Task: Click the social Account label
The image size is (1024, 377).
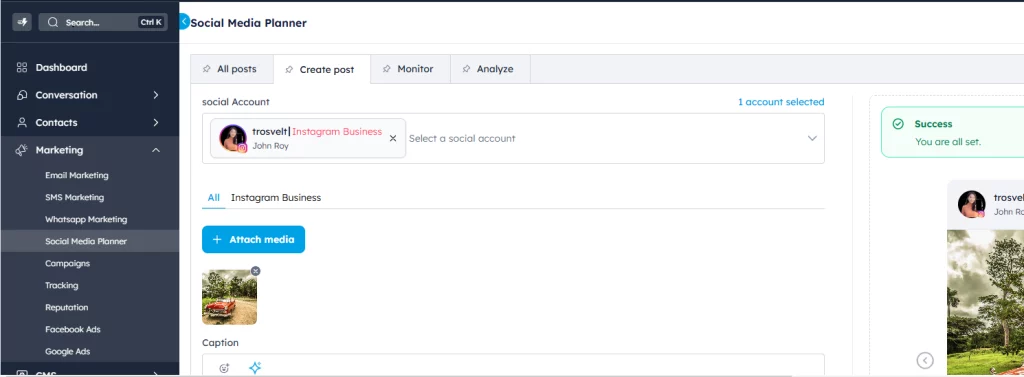Action: point(236,102)
